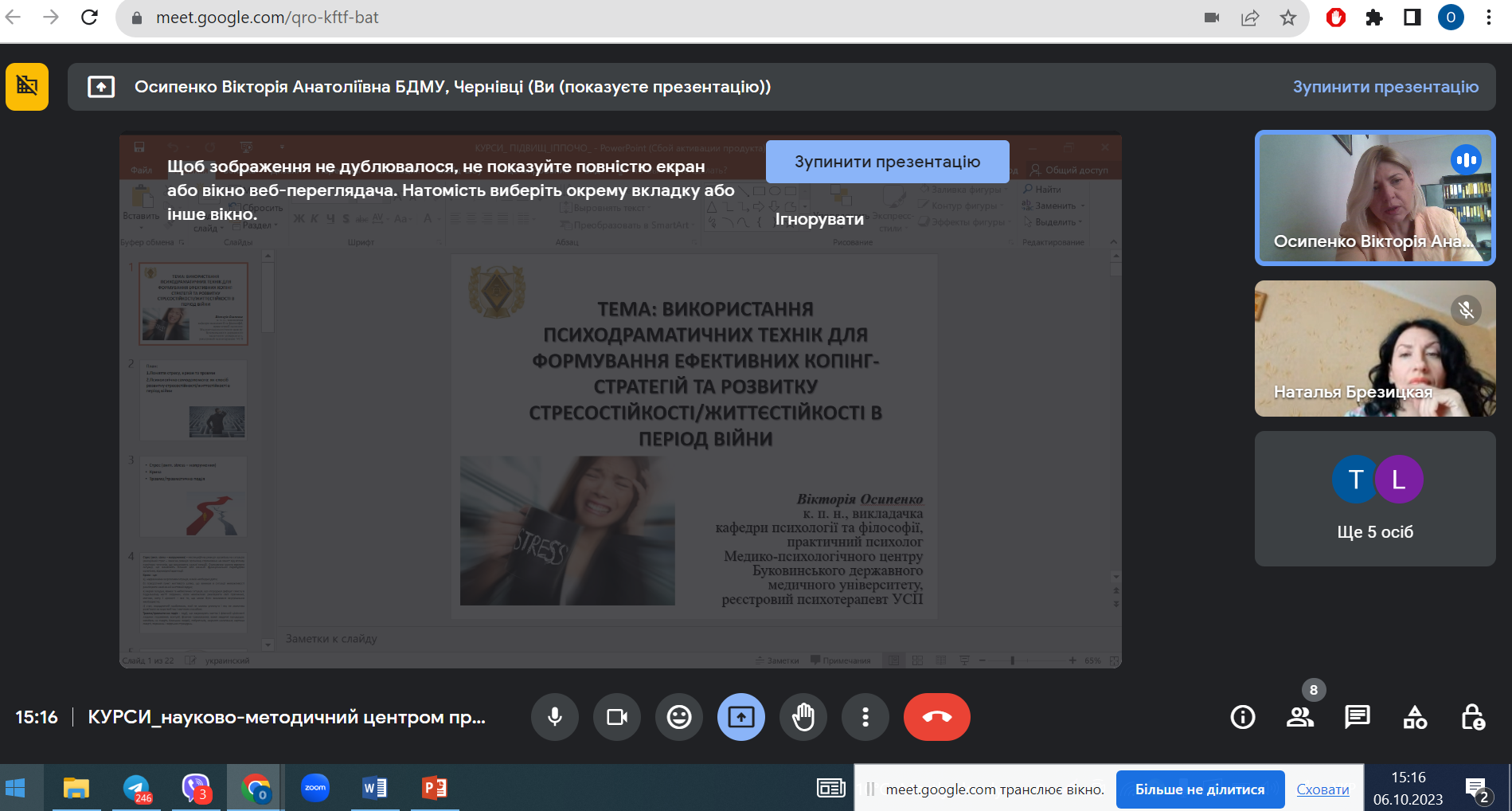Click the meeting title КУРСИ_науково-методичний
The image size is (1512, 811).
[x=287, y=717]
